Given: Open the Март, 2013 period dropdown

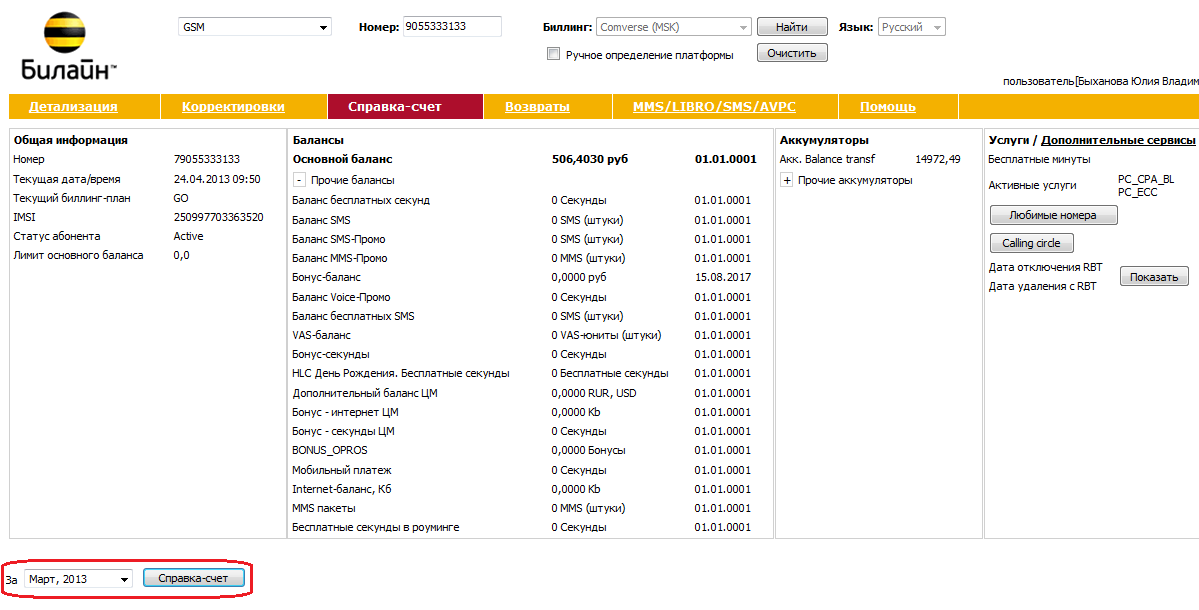Looking at the screenshot, I should [x=79, y=579].
